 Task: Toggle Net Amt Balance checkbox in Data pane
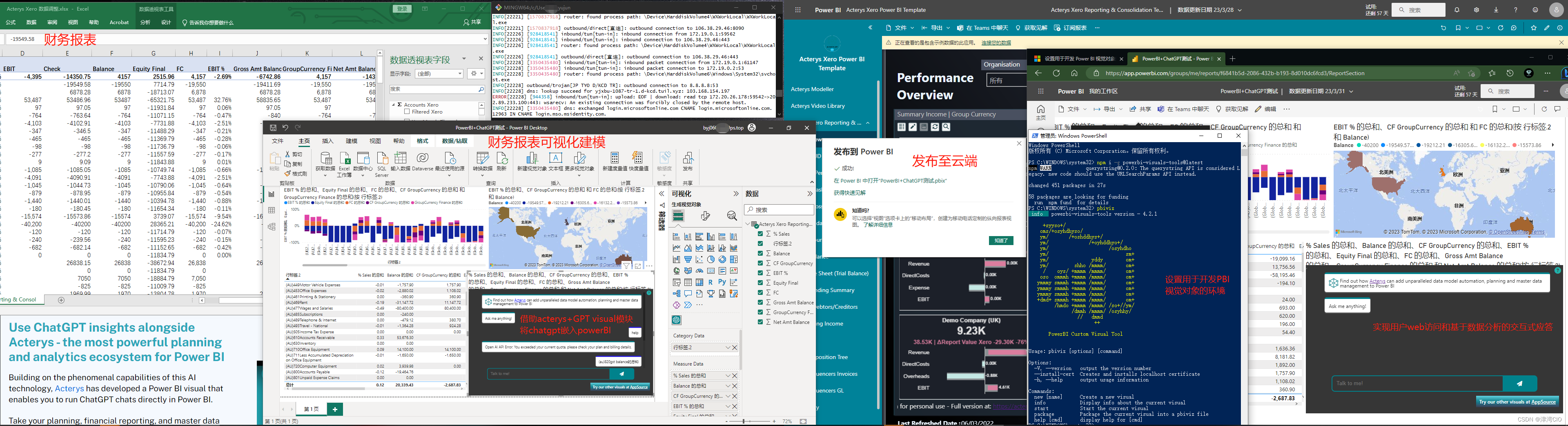click(760, 322)
